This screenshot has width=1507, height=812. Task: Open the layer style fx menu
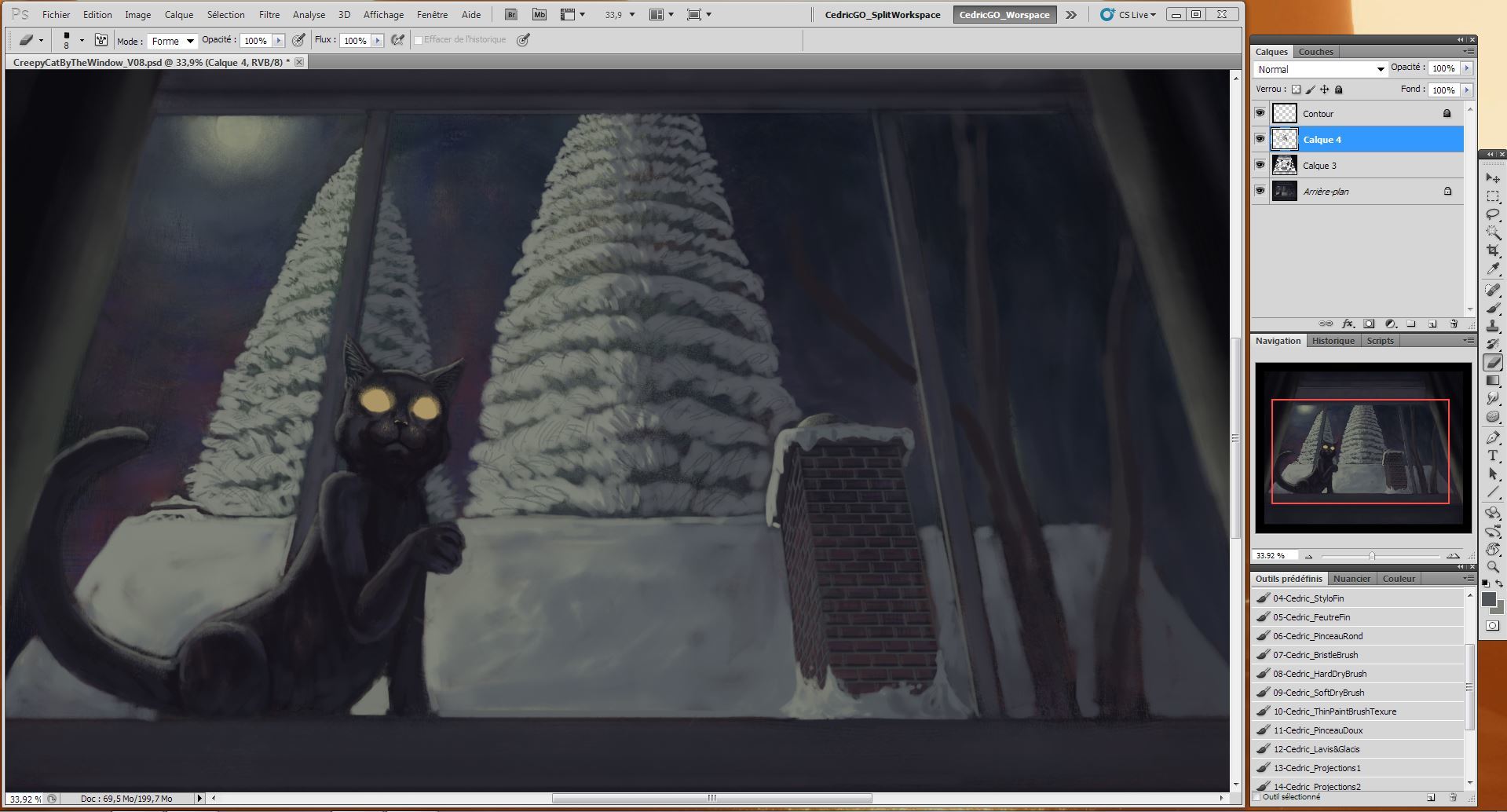(1348, 324)
